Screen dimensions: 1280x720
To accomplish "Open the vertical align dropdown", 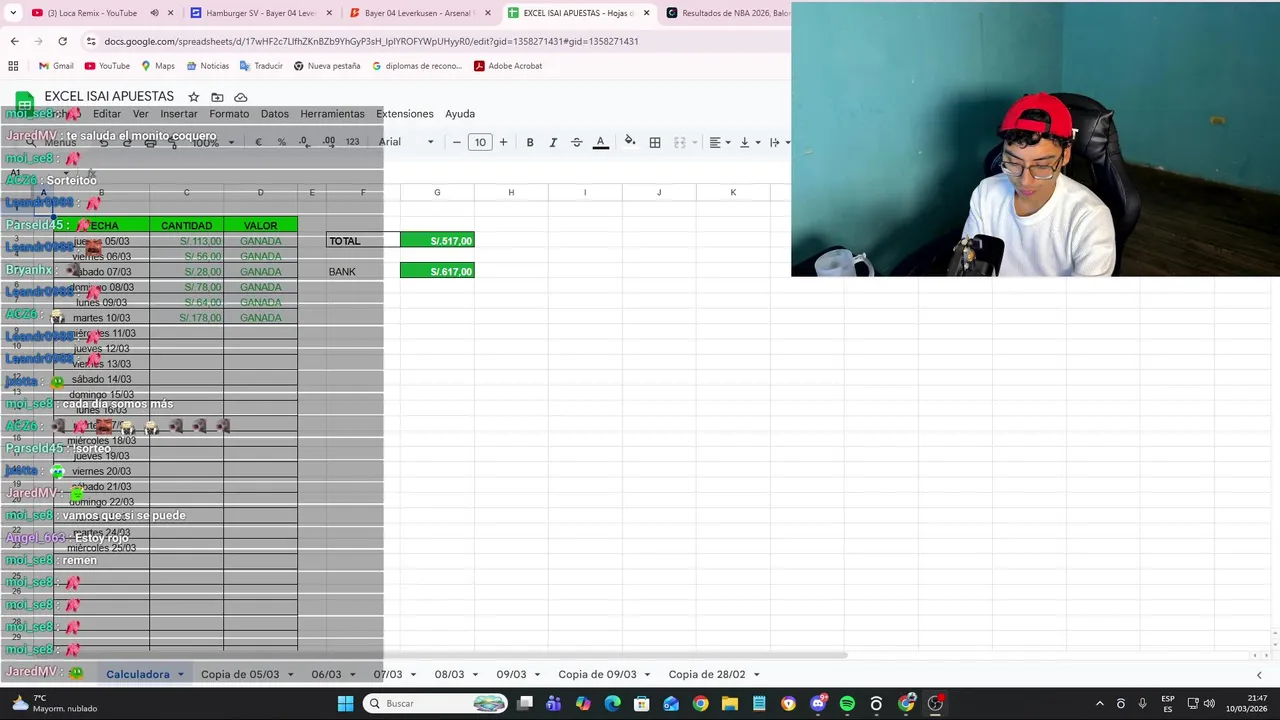I will [750, 142].
